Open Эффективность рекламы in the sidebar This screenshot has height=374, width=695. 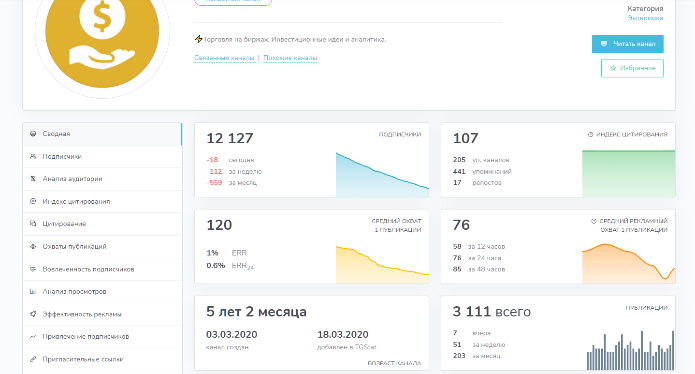[102, 314]
